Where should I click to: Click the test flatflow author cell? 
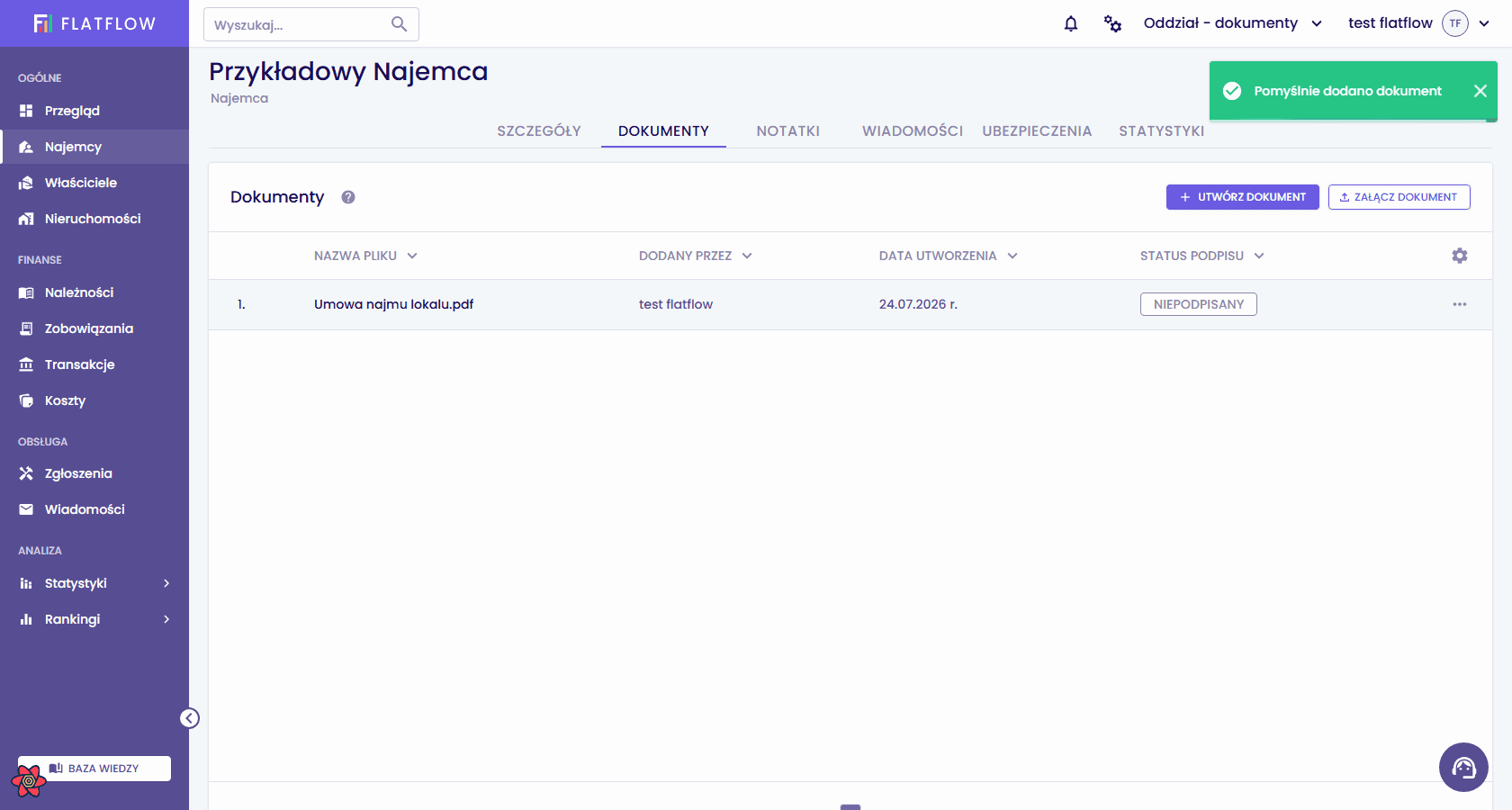(676, 304)
